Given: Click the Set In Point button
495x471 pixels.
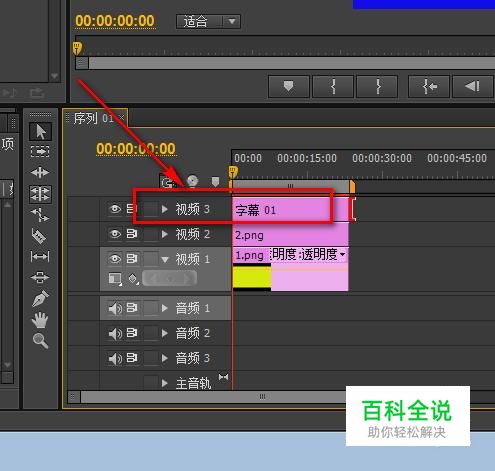Looking at the screenshot, I should coord(333,86).
